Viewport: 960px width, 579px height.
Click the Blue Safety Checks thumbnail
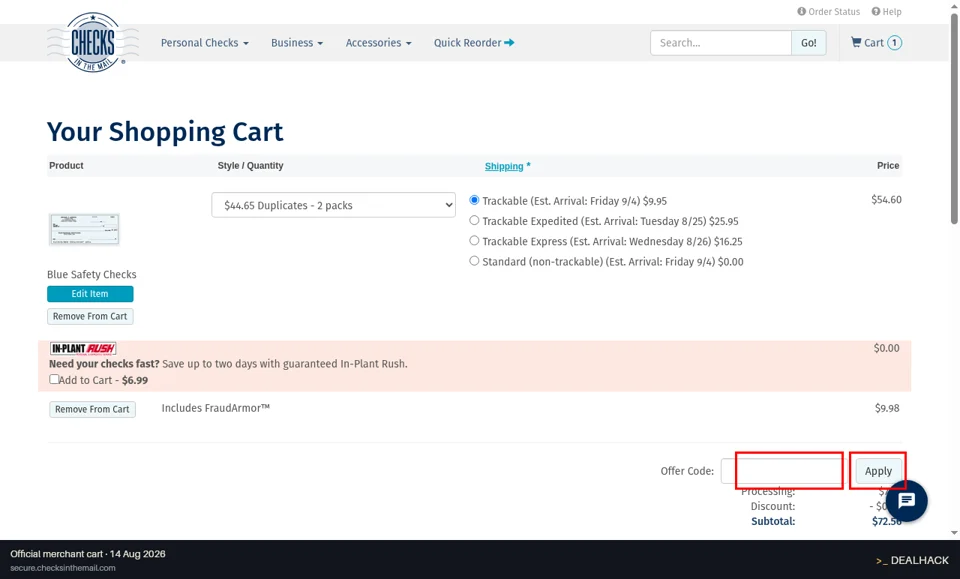tap(84, 230)
